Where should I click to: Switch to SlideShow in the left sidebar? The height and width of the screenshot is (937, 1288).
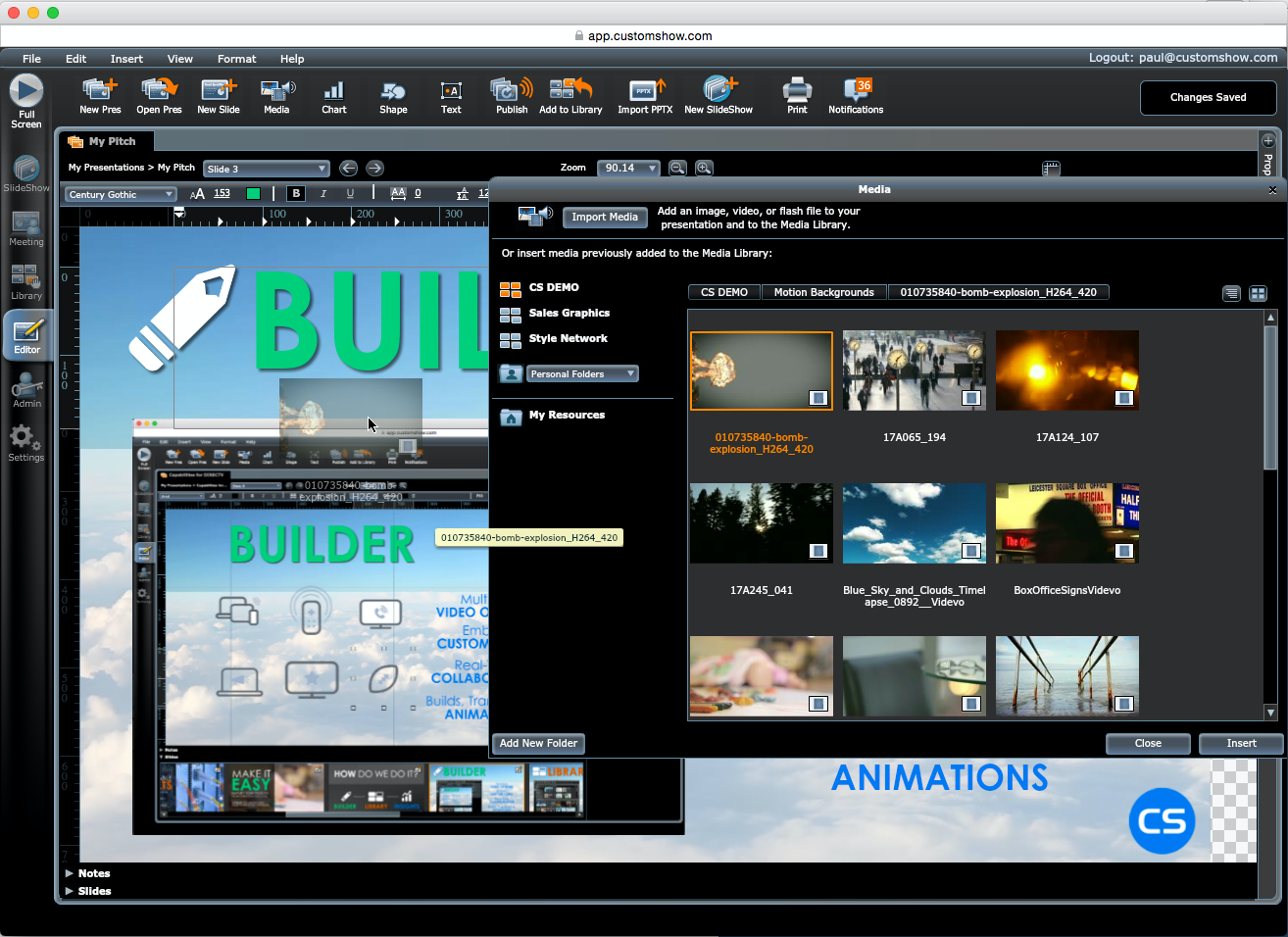[26, 174]
